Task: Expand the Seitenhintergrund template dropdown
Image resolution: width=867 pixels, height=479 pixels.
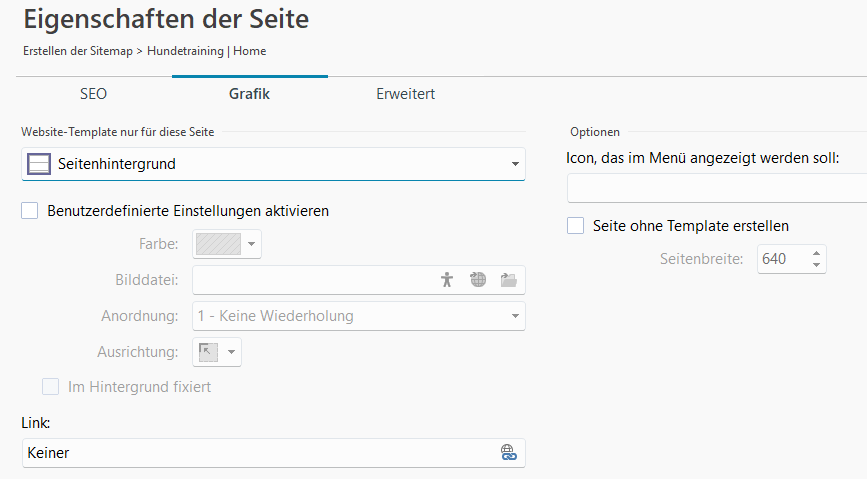Action: click(x=514, y=164)
